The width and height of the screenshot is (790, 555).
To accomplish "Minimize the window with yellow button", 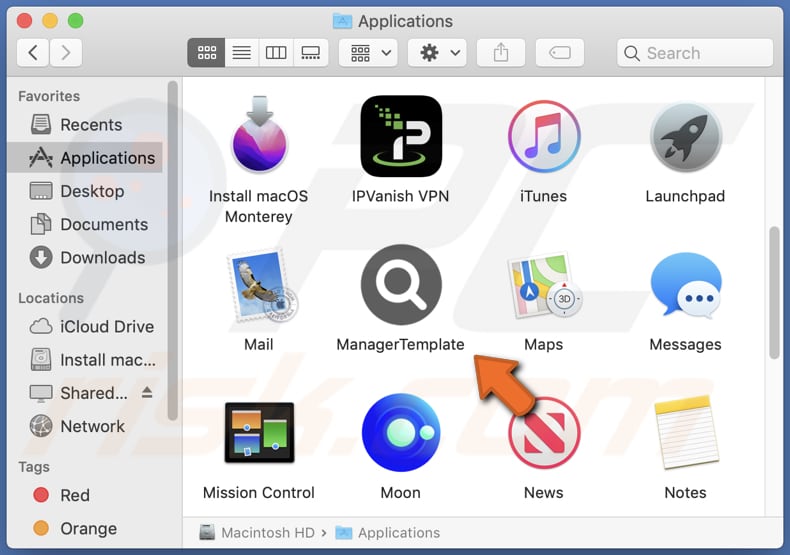I will (x=50, y=21).
